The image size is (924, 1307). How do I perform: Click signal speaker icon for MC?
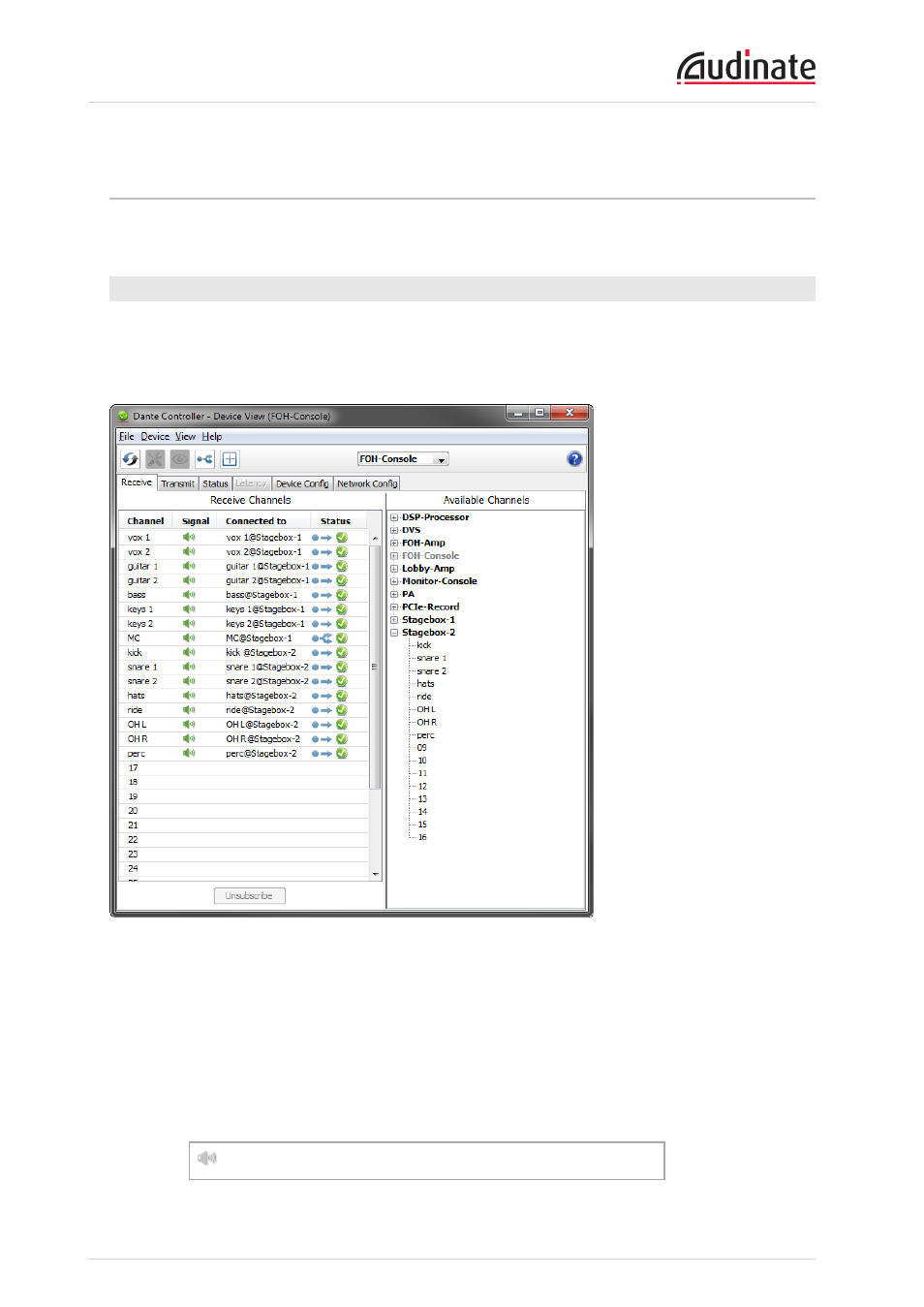(x=189, y=638)
